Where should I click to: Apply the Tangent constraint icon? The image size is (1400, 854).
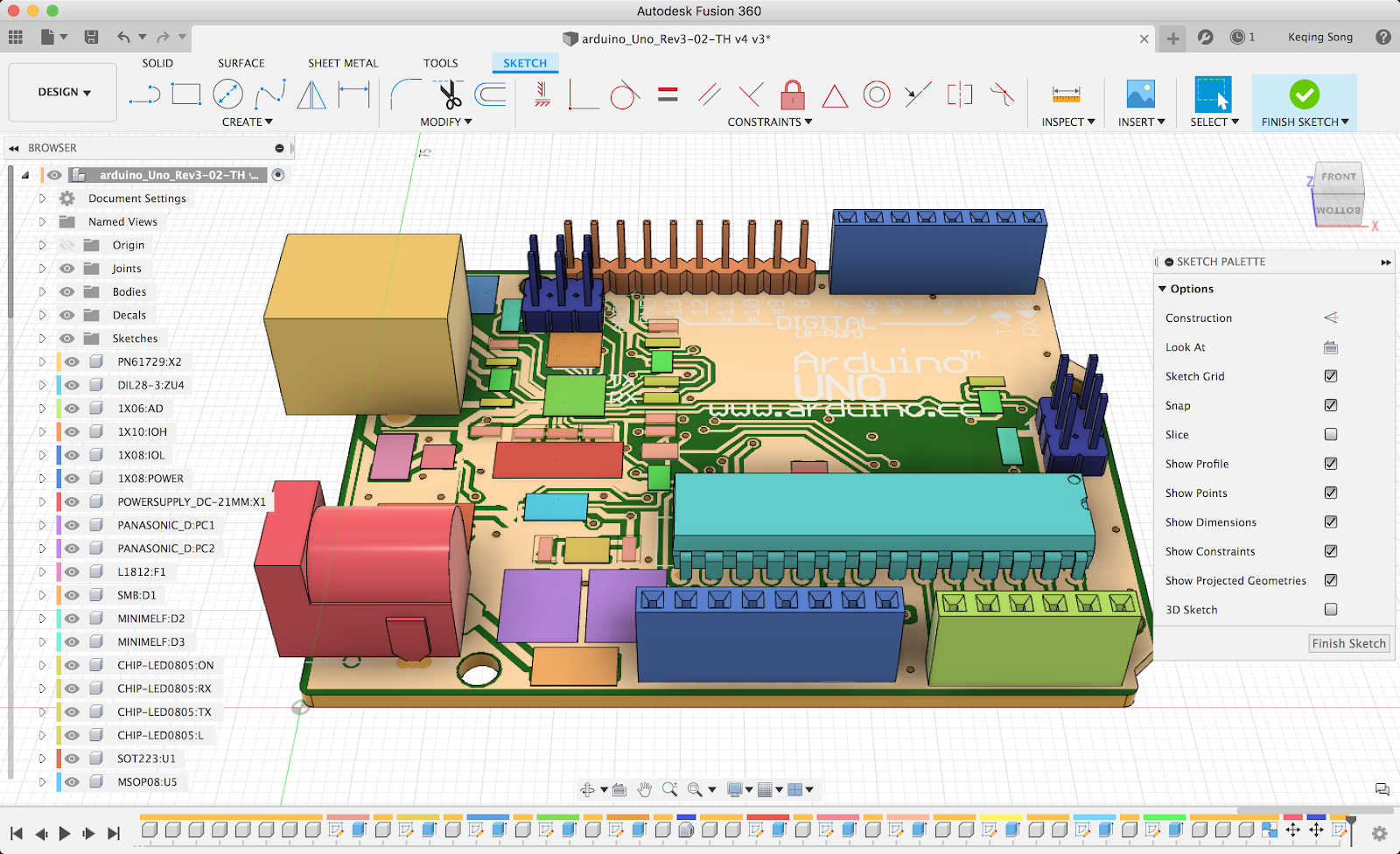click(x=625, y=94)
